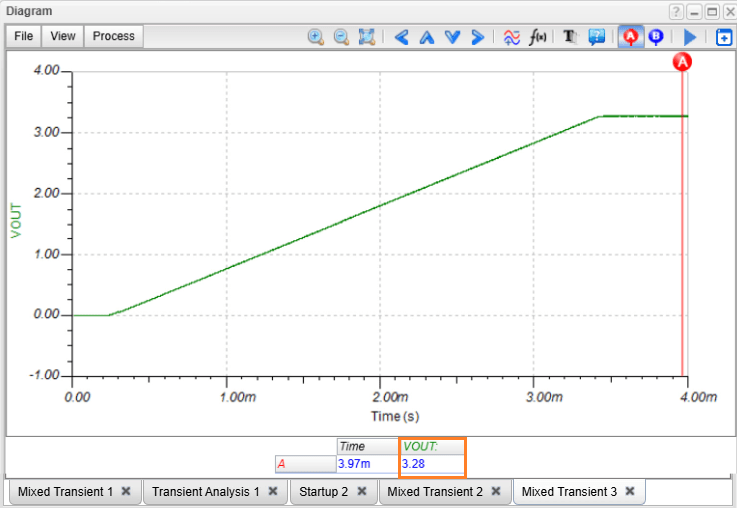Pan the plot up with arrow icon
The width and height of the screenshot is (737, 508).
(427, 36)
